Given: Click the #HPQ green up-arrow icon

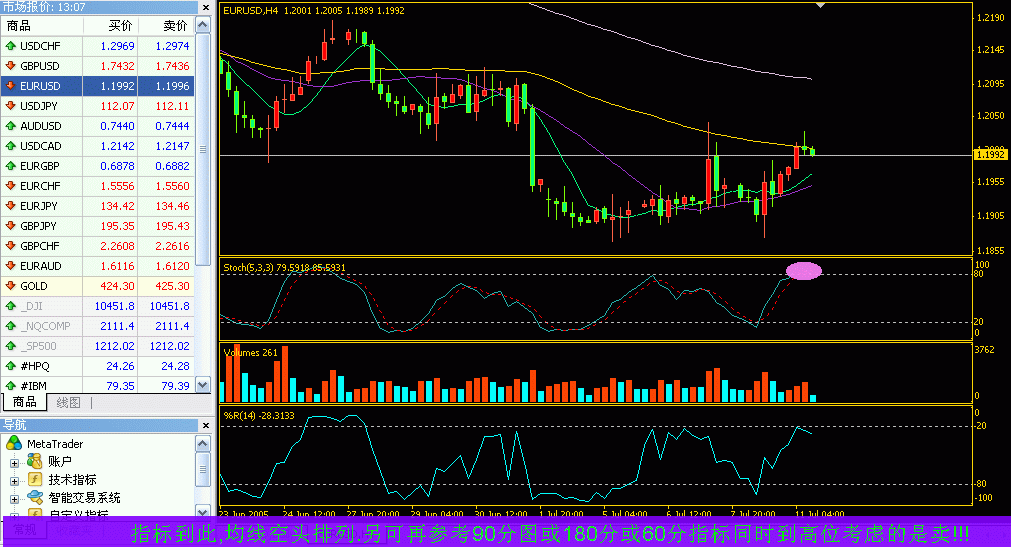Looking at the screenshot, I should [10, 366].
